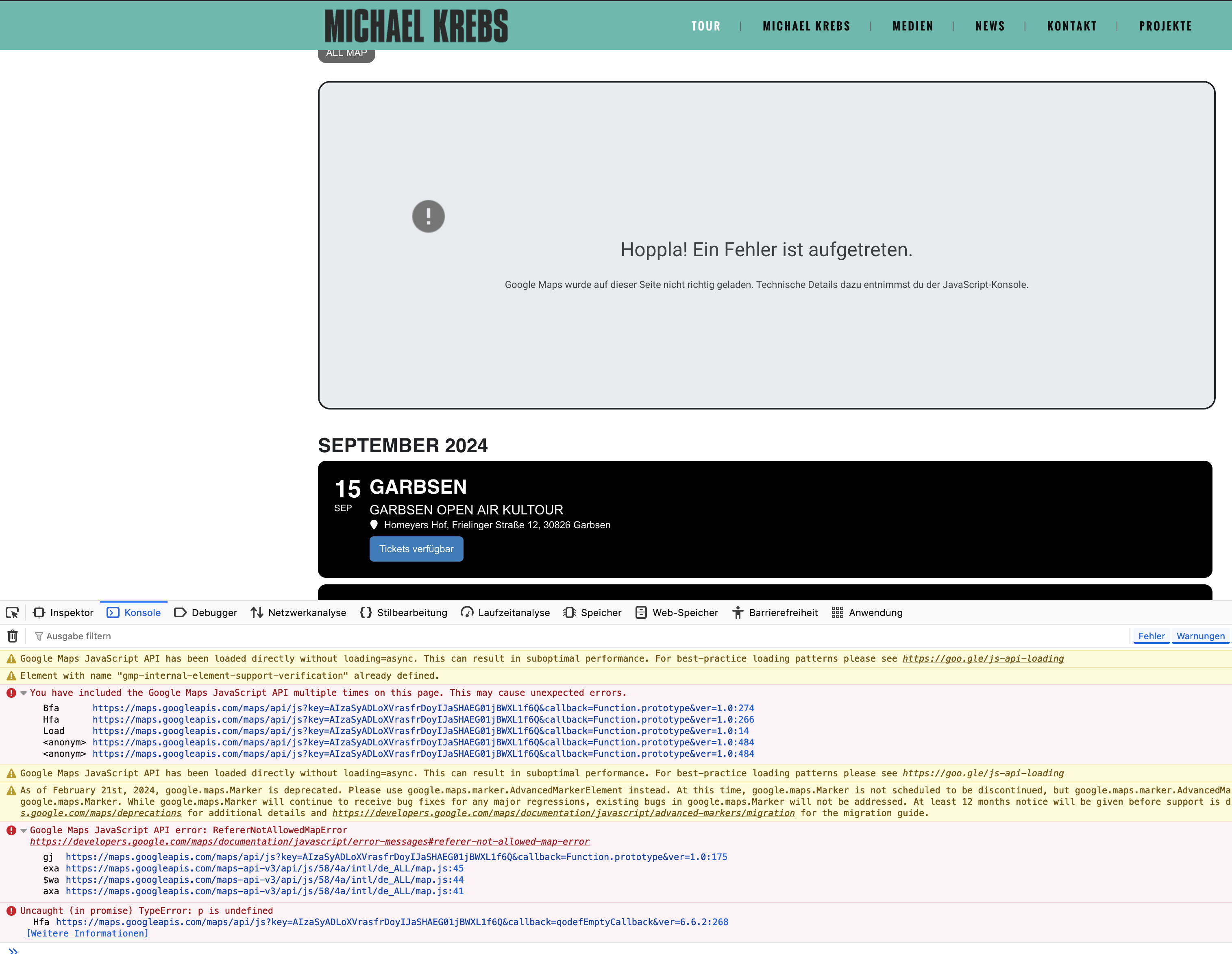Click the red error icon for RefererNotAllowedMapError

click(11, 830)
